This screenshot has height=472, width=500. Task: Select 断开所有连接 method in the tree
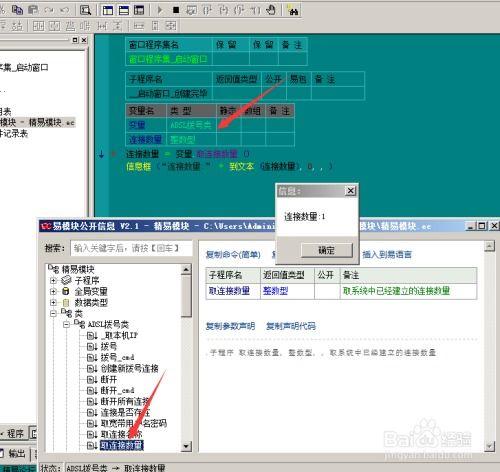point(125,401)
